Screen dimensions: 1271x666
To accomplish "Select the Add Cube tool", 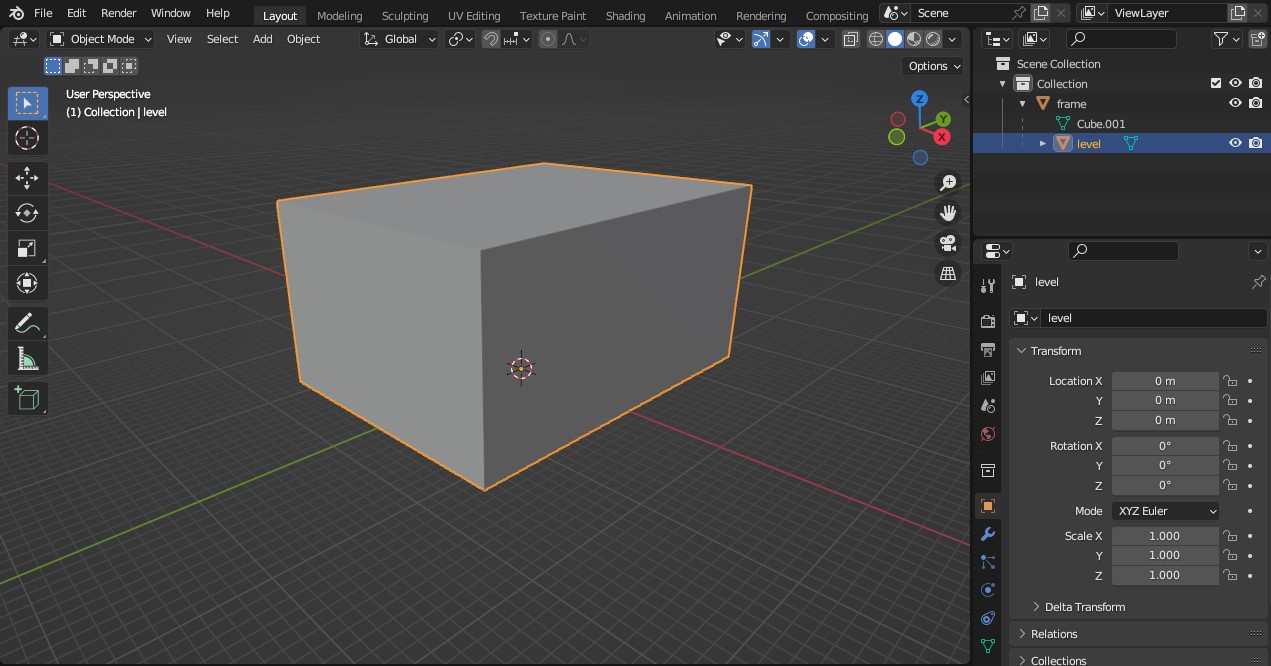I will pyautogui.click(x=27, y=399).
